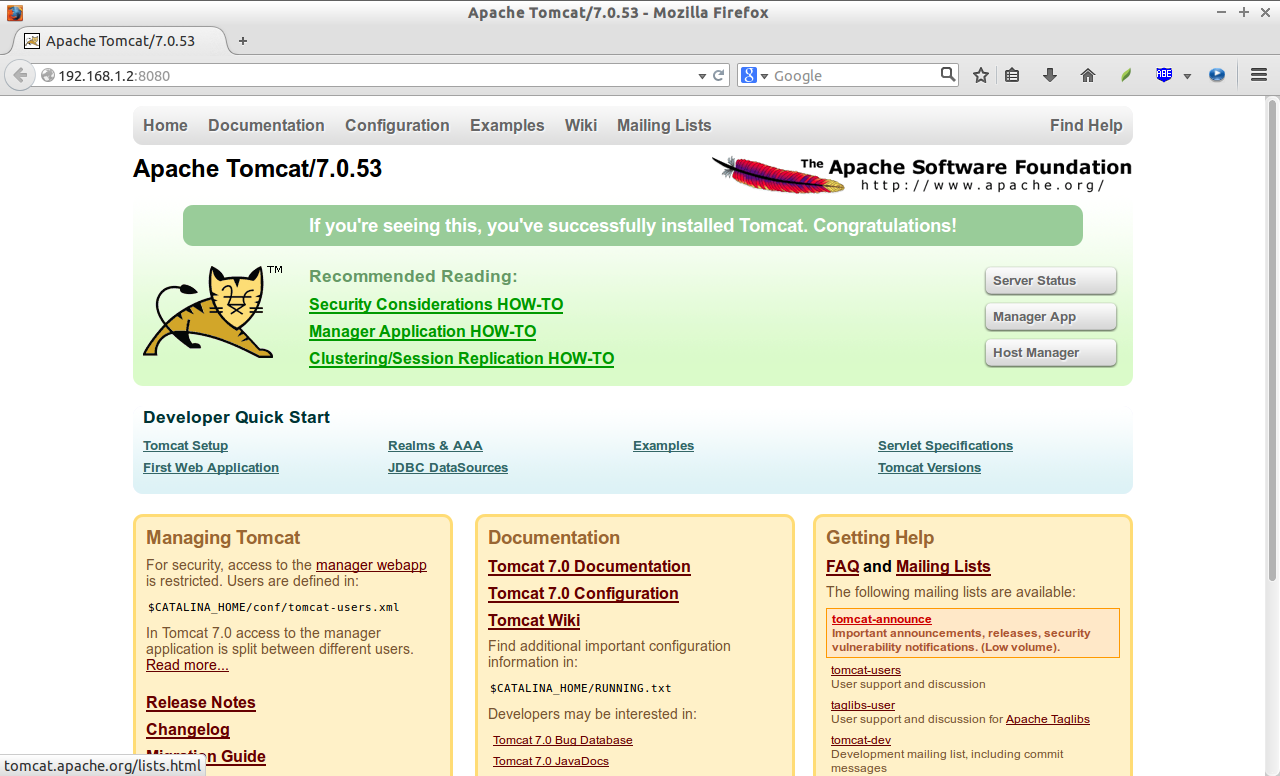Image resolution: width=1280 pixels, height=776 pixels.
Task: Open the Tomcat Setup link
Action: (x=185, y=446)
